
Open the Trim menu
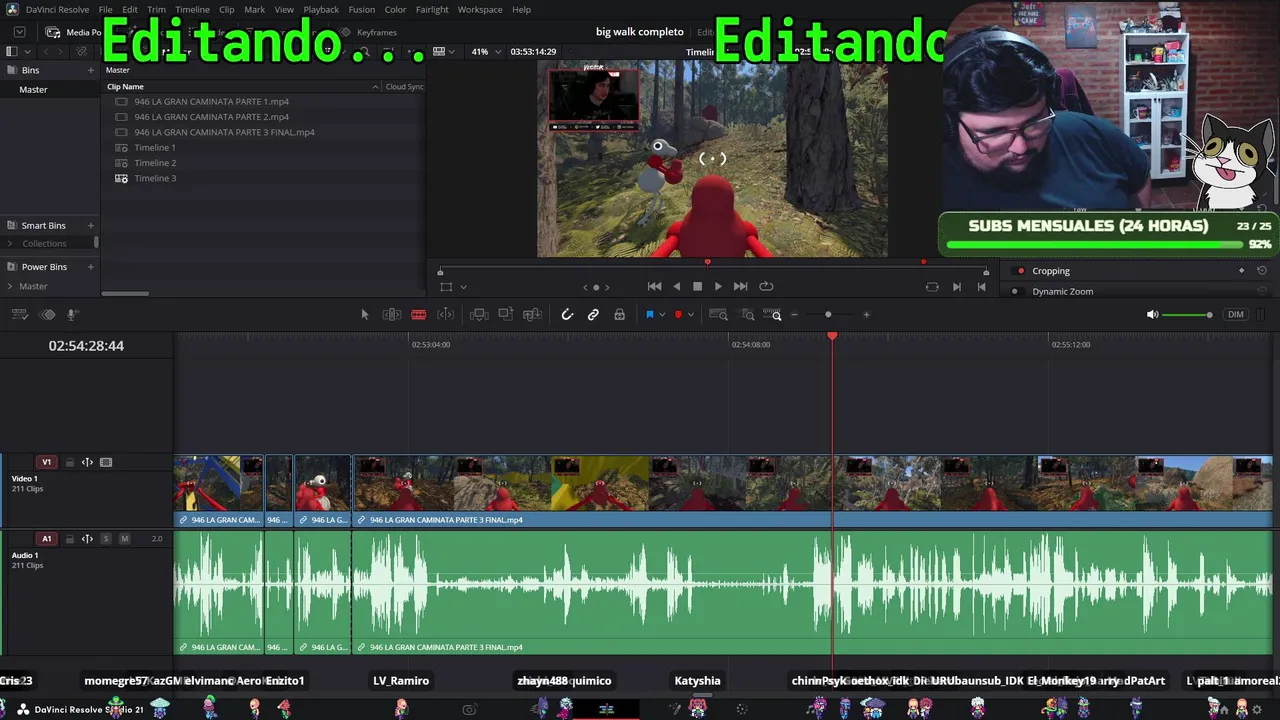[157, 10]
